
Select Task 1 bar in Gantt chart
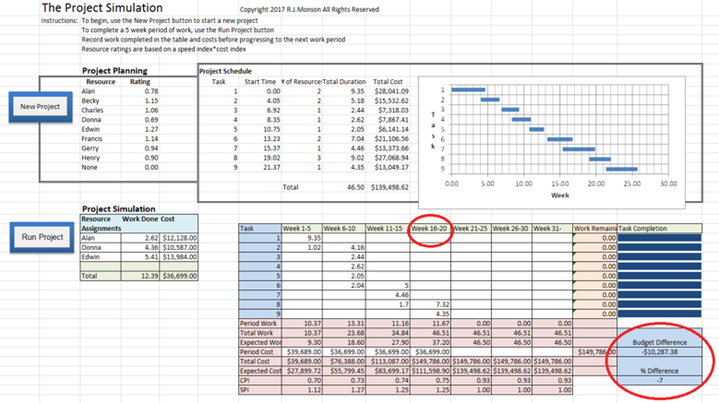click(468, 90)
